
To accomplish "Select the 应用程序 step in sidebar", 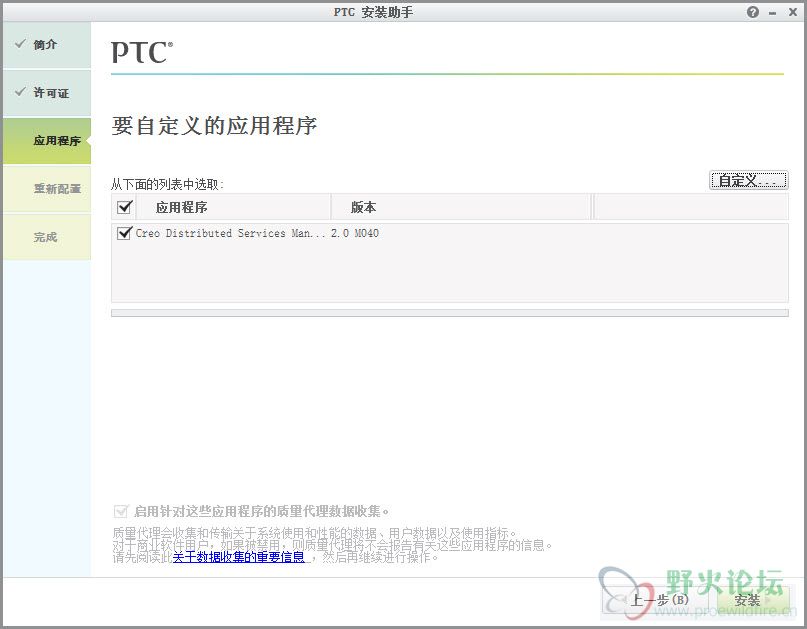I will [47, 141].
